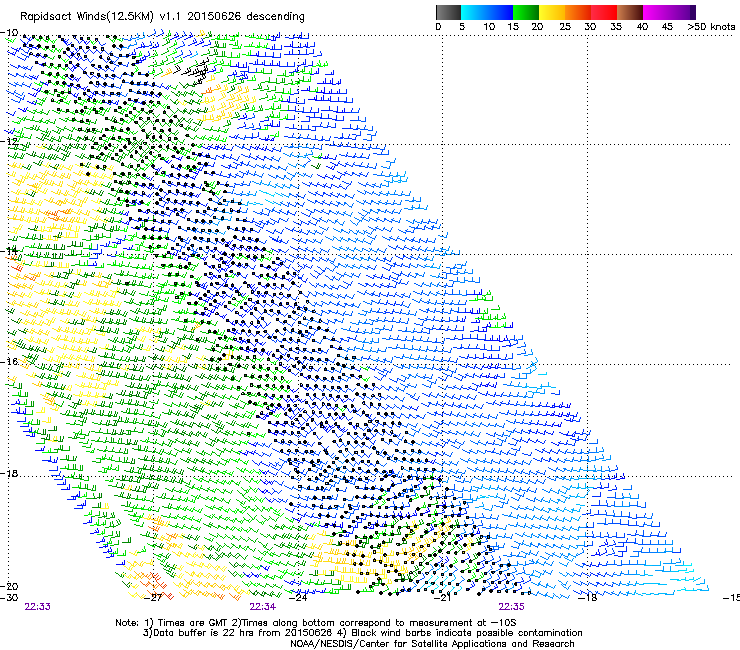Image resolution: width=740 pixels, height=650 pixels.
Task: Click the '-18' latitude axis label
Action: click(x=9, y=473)
